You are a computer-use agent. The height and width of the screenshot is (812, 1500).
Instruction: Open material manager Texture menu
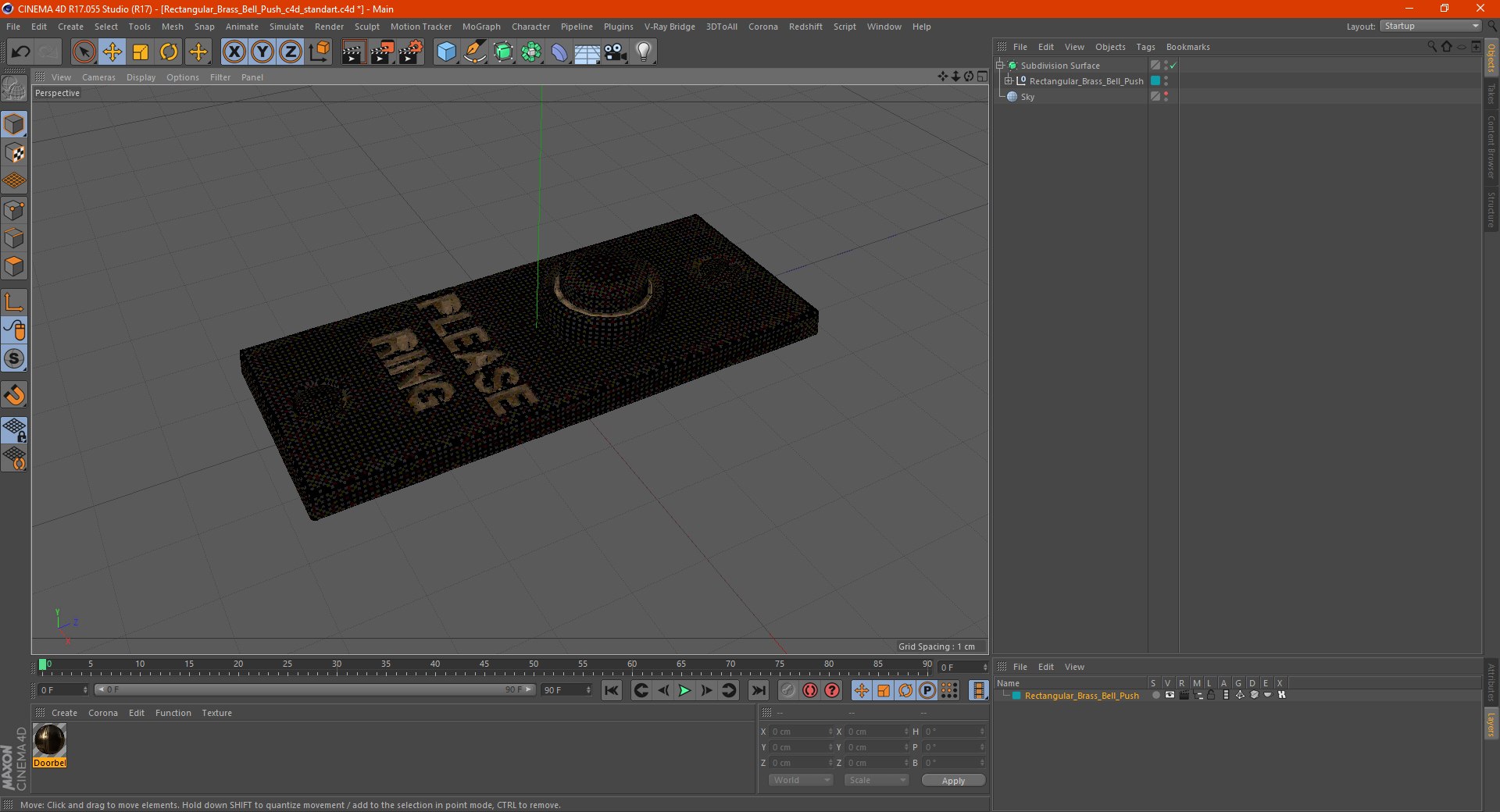point(216,713)
